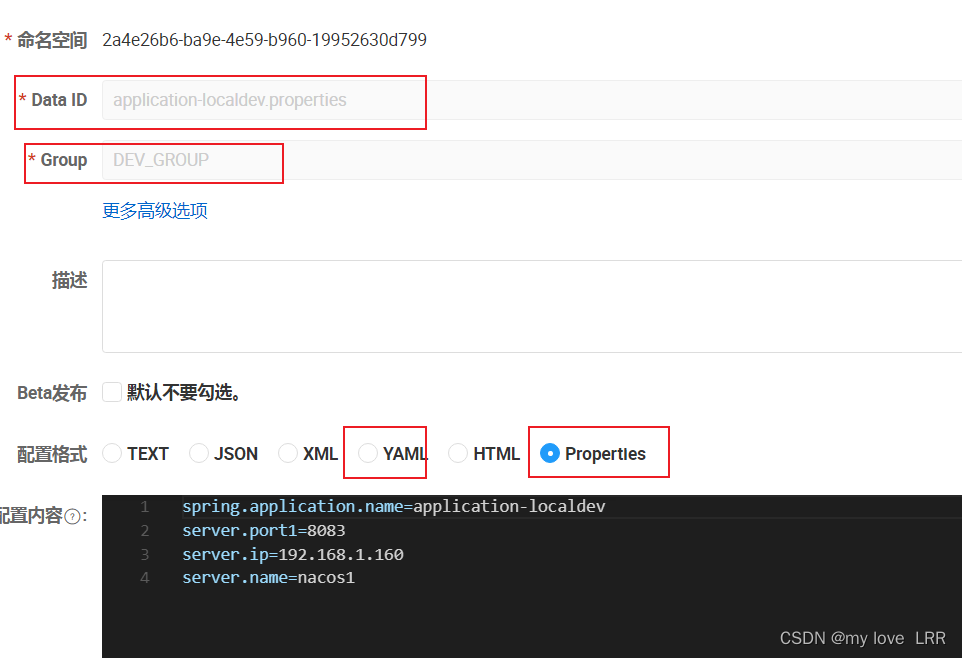Click code line server.ip=192.168.1.160
Image resolution: width=962 pixels, height=658 pixels.
click(293, 554)
